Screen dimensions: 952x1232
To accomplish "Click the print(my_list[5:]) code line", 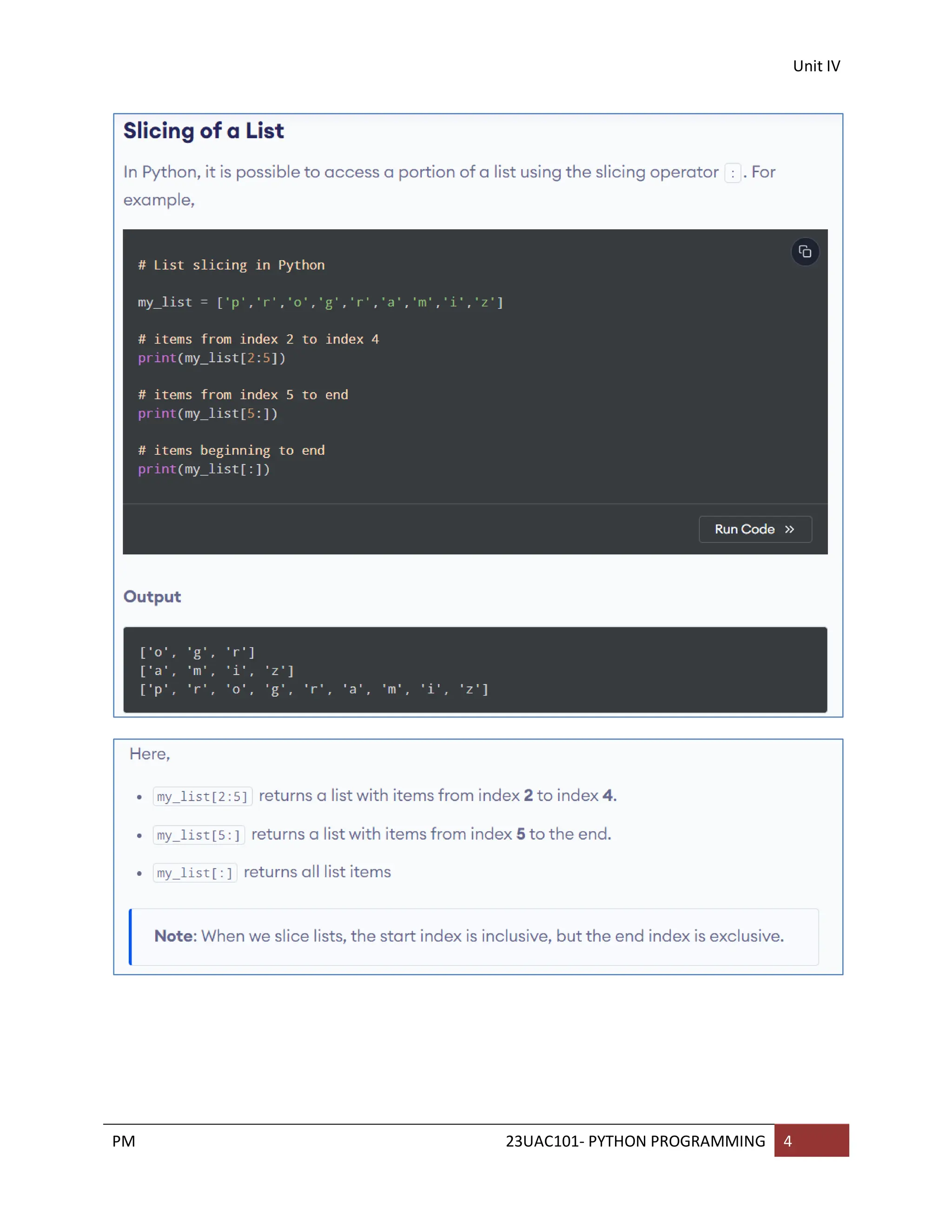I will (207, 413).
